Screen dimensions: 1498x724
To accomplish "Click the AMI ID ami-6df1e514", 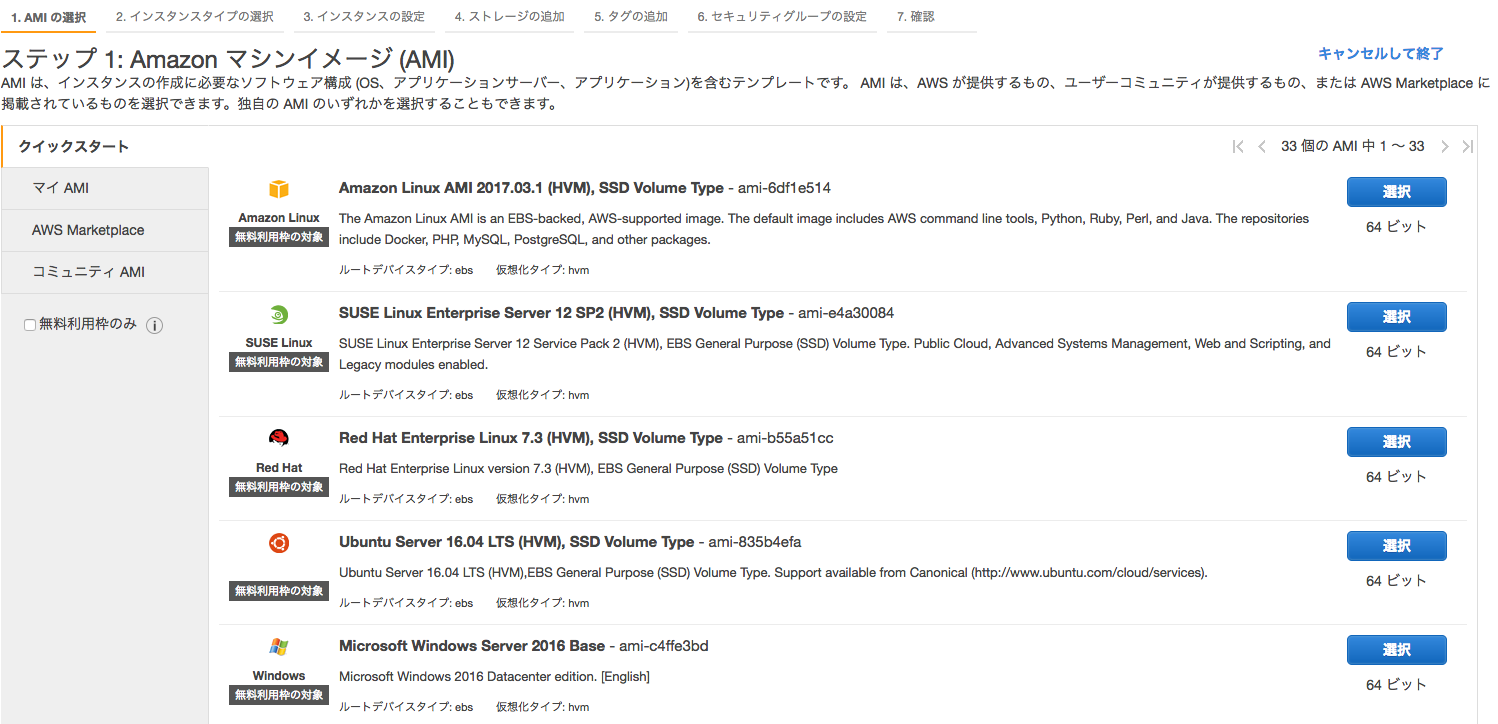I will 784,188.
